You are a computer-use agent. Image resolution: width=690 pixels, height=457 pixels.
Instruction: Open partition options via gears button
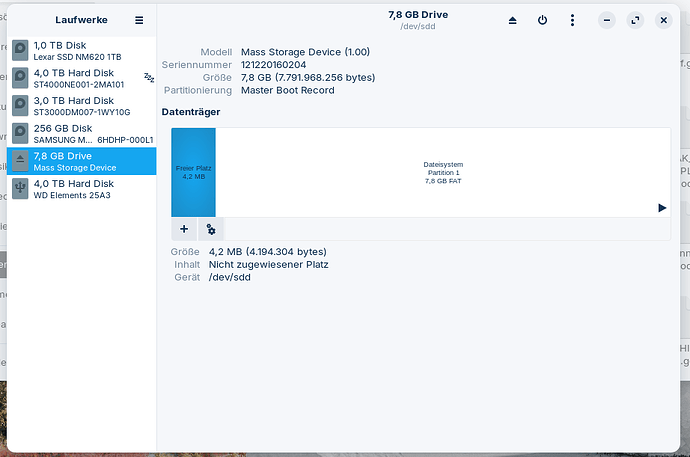[x=211, y=229]
